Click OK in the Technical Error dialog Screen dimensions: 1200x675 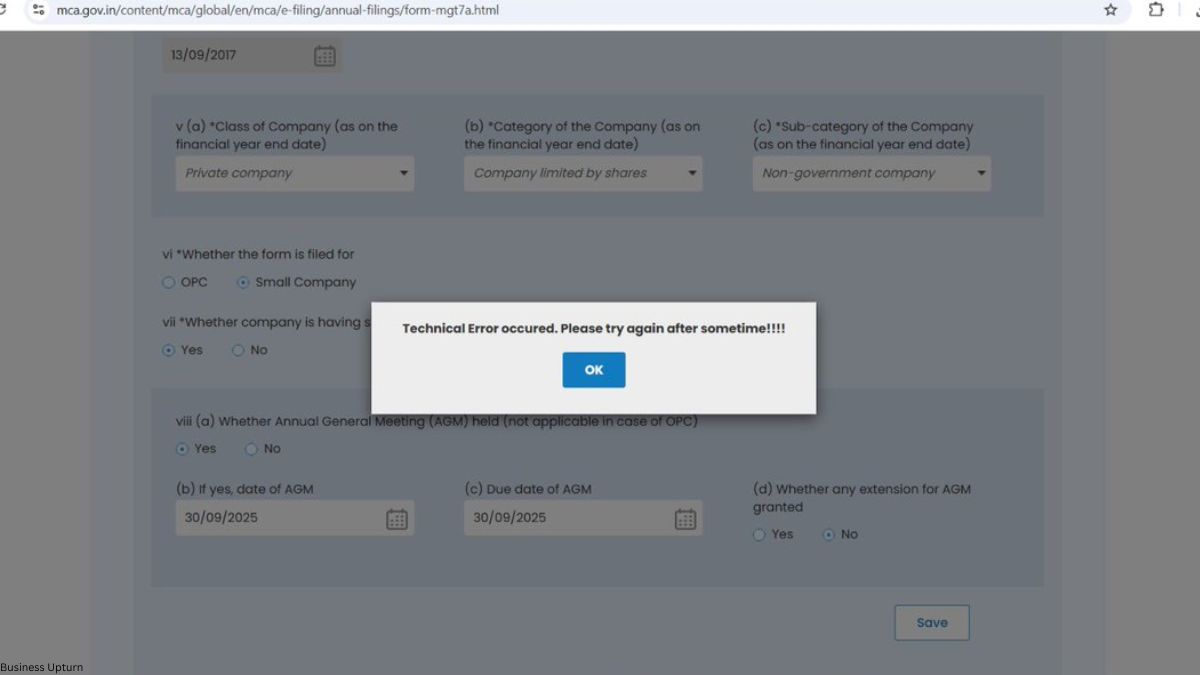[593, 370]
